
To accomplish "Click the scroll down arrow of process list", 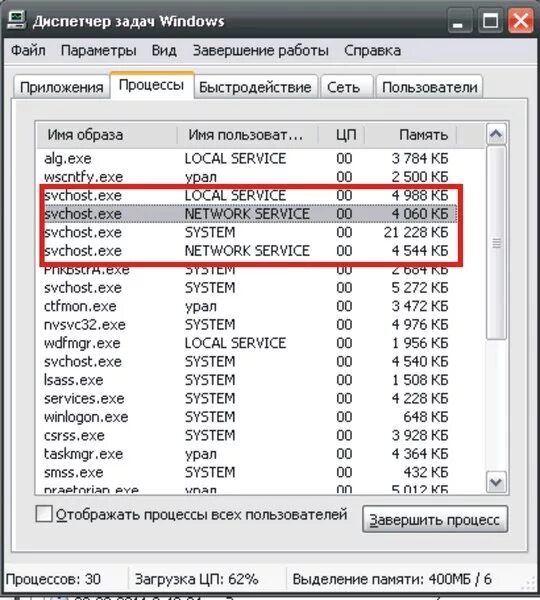I will click(x=496, y=482).
